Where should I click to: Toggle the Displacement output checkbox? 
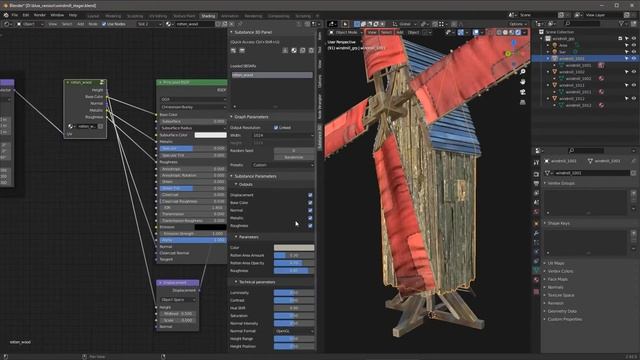pos(310,195)
